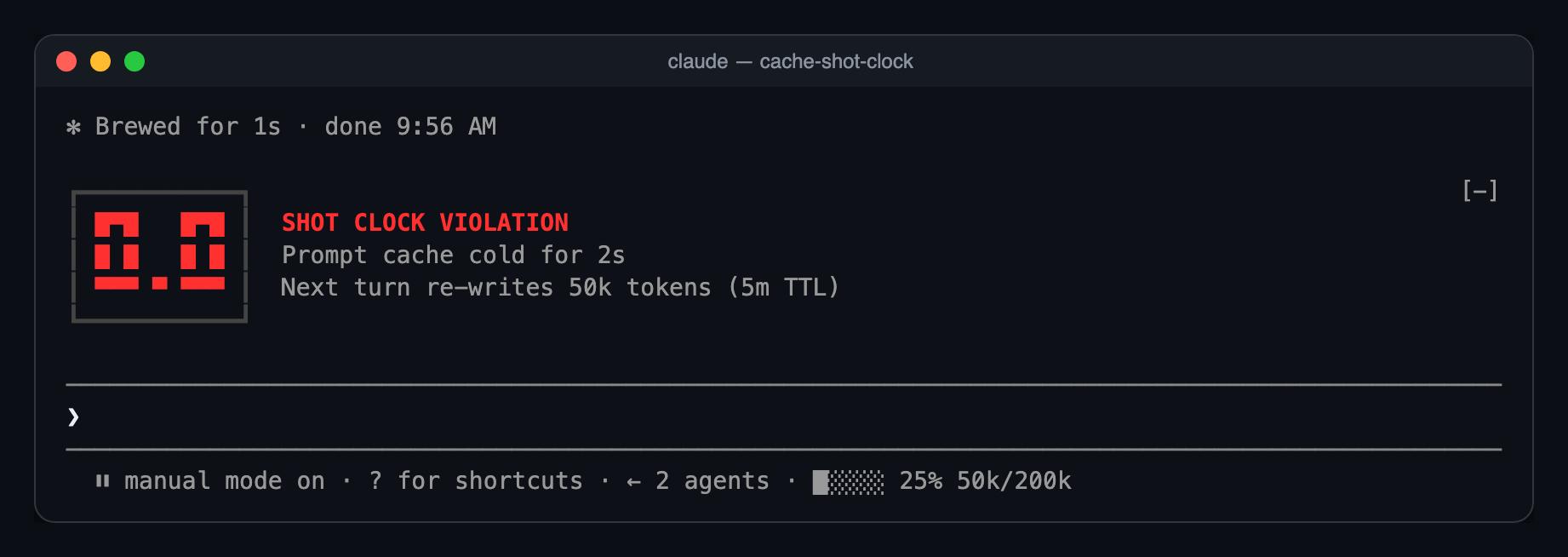The height and width of the screenshot is (557, 1568).
Task: Click the green zoom window button
Action: click(x=134, y=61)
